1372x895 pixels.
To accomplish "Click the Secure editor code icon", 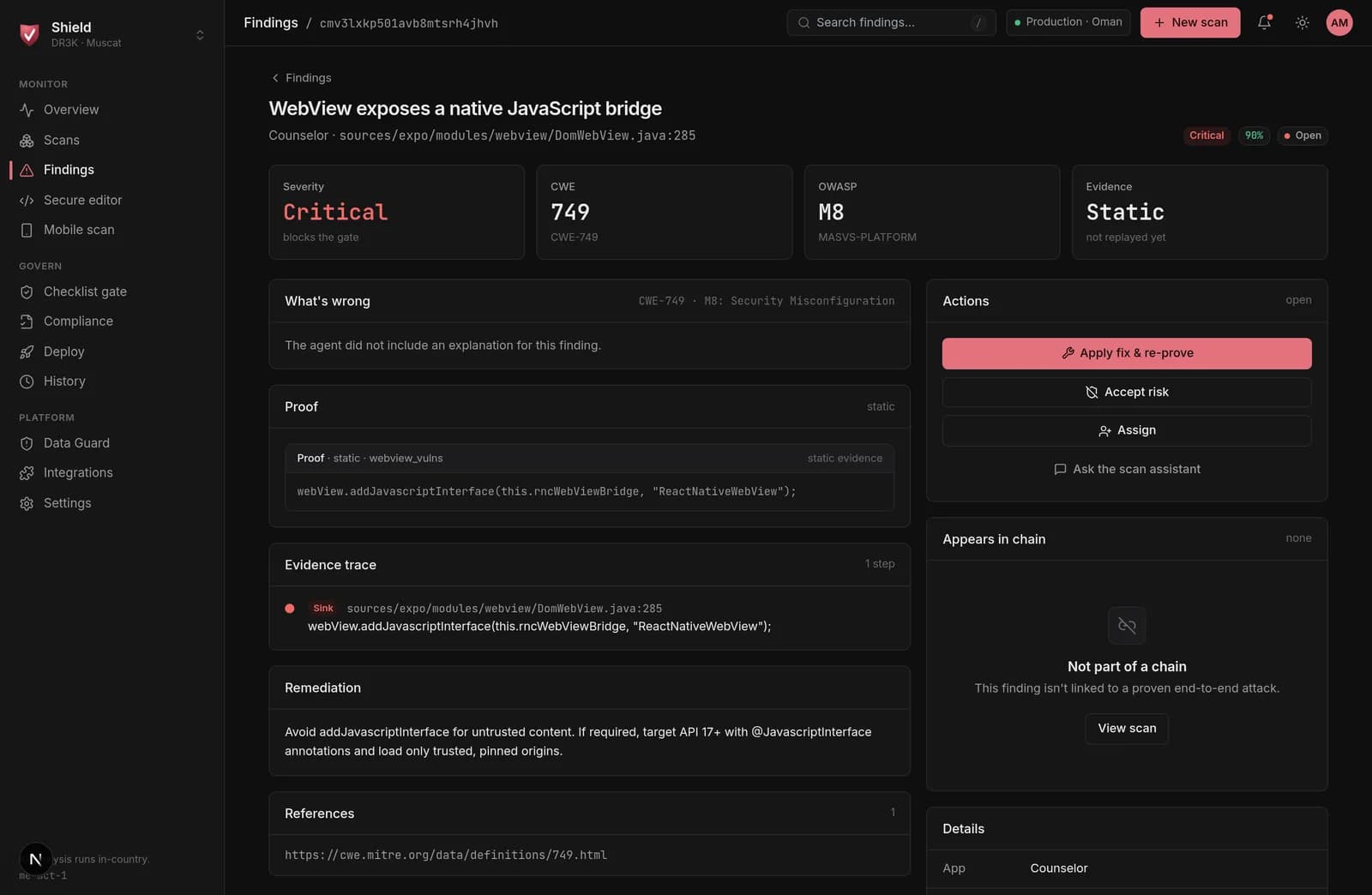I will click(x=27, y=200).
